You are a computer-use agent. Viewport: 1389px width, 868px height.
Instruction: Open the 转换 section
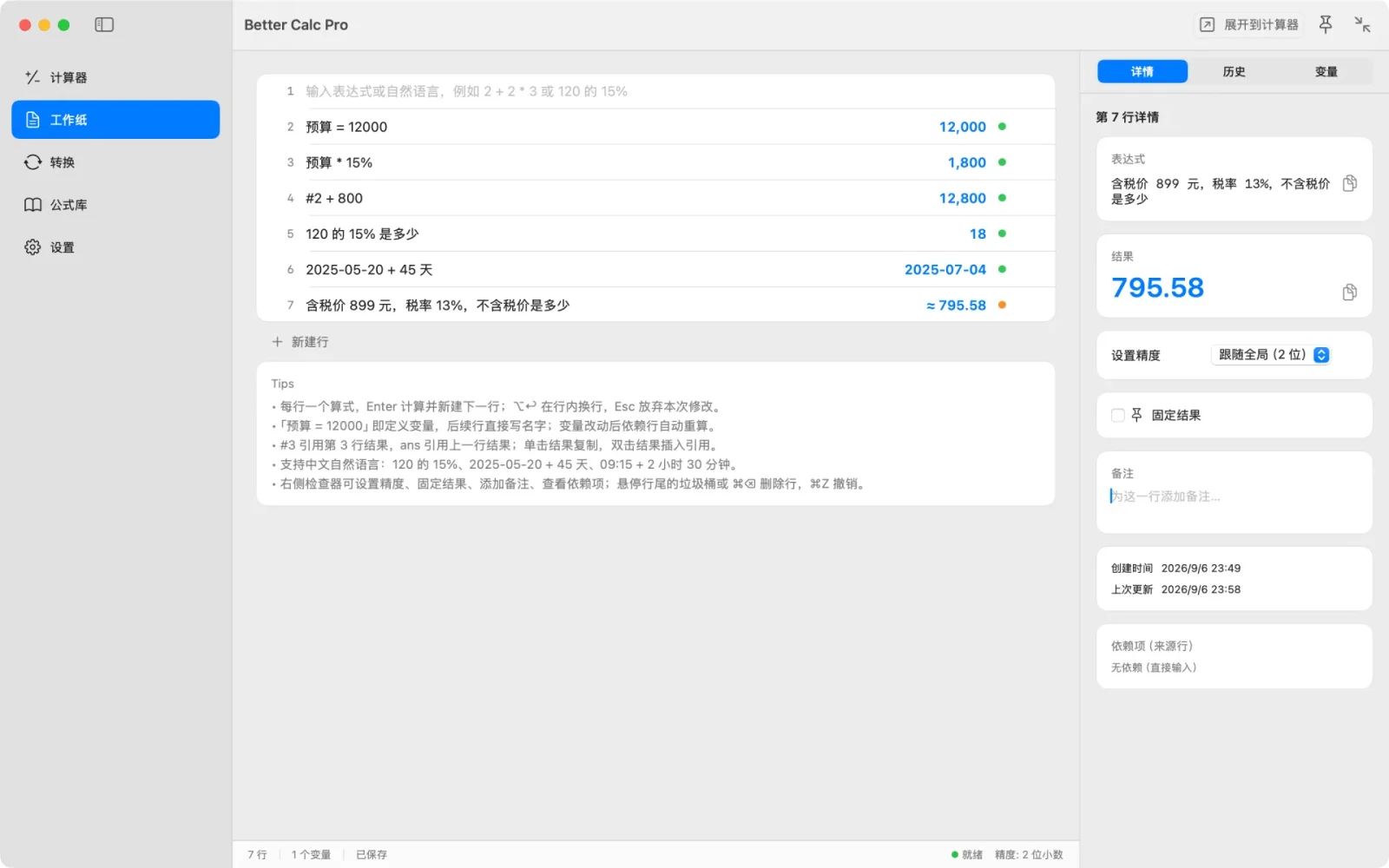tap(115, 162)
